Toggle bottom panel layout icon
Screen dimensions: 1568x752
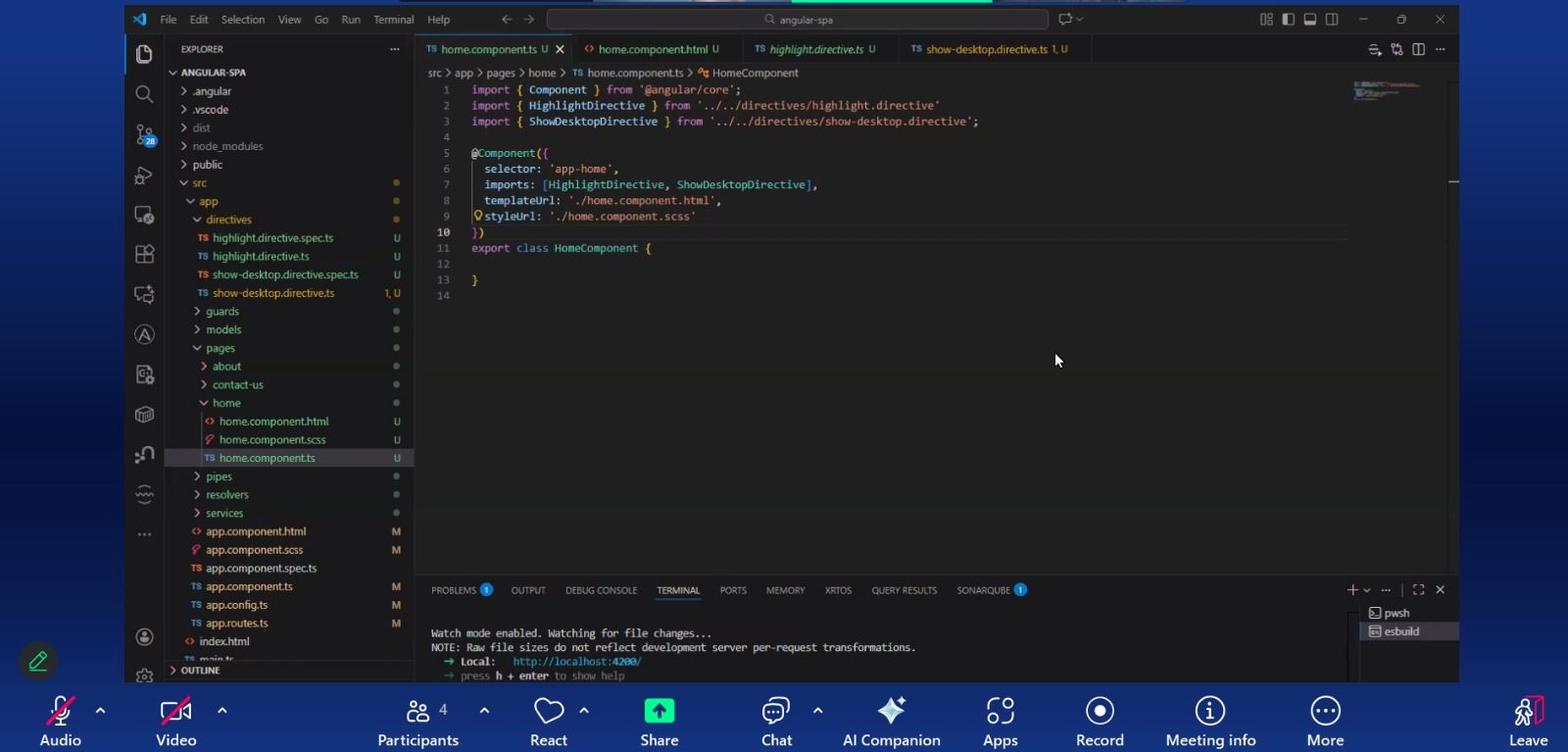pyautogui.click(x=1309, y=20)
